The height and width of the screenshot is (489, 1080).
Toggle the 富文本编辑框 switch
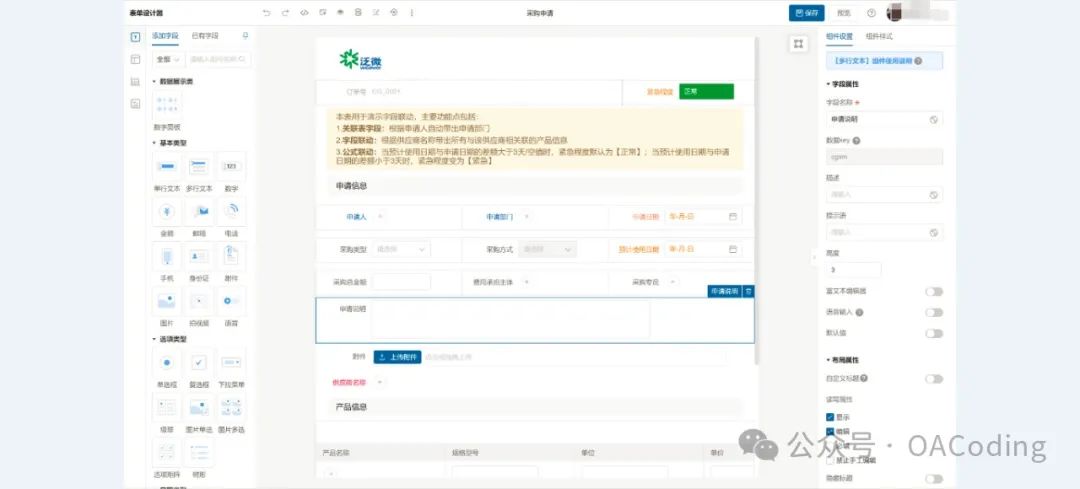point(933,292)
